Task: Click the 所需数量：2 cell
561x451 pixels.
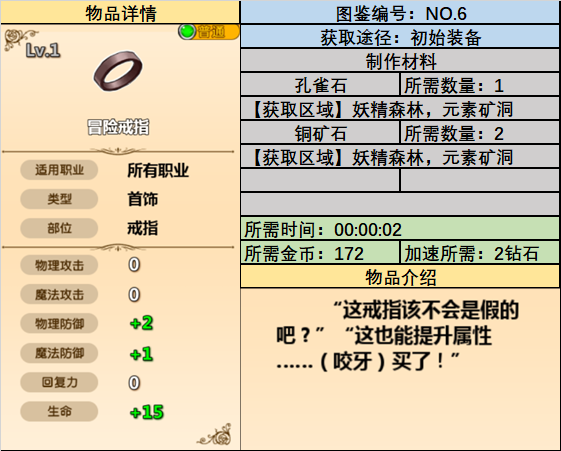Action: [480, 133]
